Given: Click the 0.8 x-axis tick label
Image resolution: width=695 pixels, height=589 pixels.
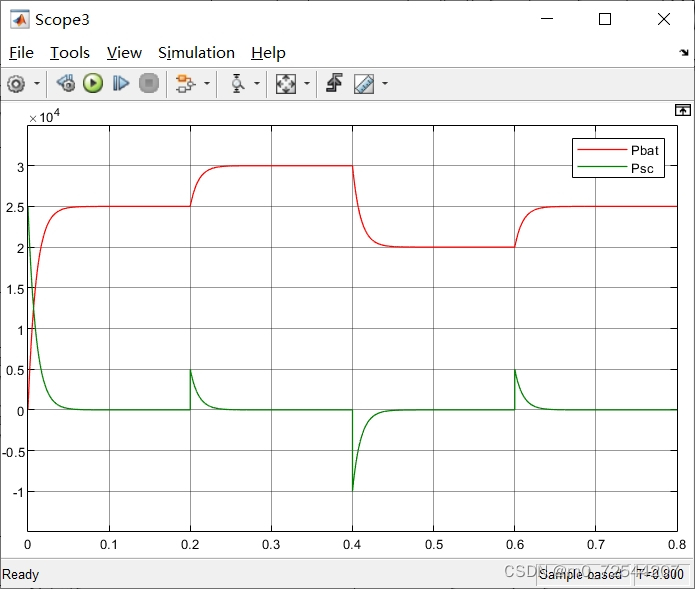Looking at the screenshot, I should point(677,545).
